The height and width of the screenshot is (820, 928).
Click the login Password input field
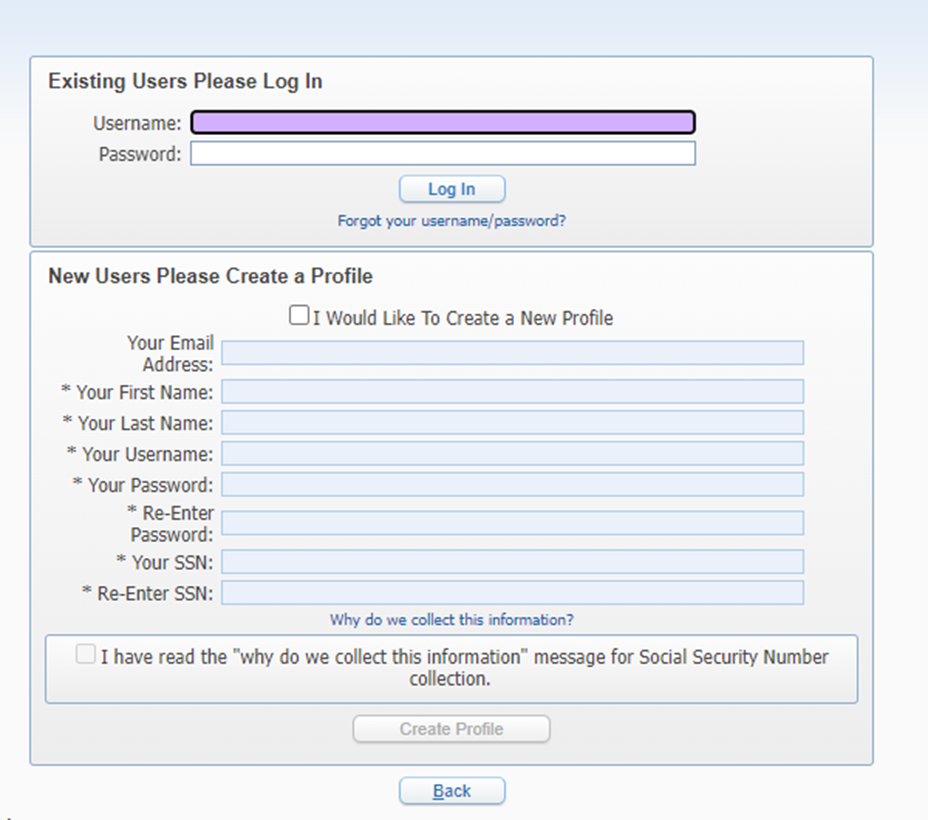(442, 154)
